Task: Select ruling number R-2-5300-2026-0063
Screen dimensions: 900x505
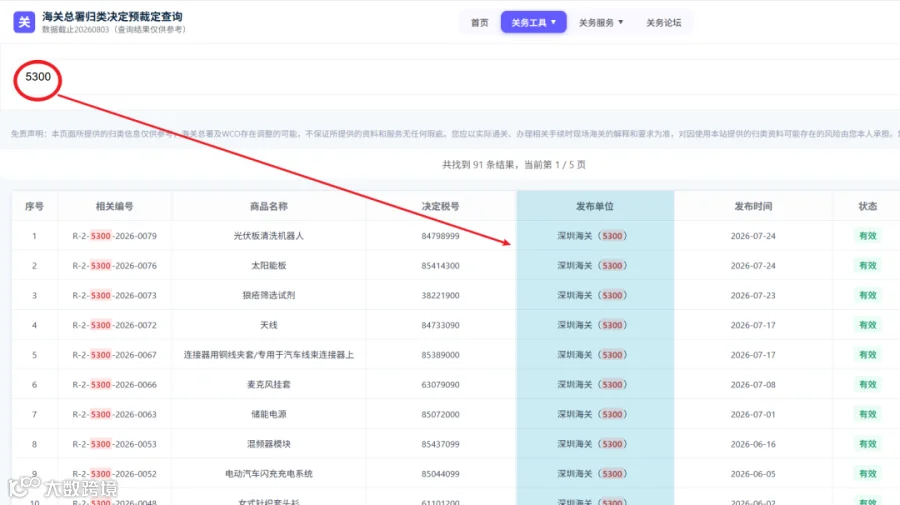Action: coord(115,414)
